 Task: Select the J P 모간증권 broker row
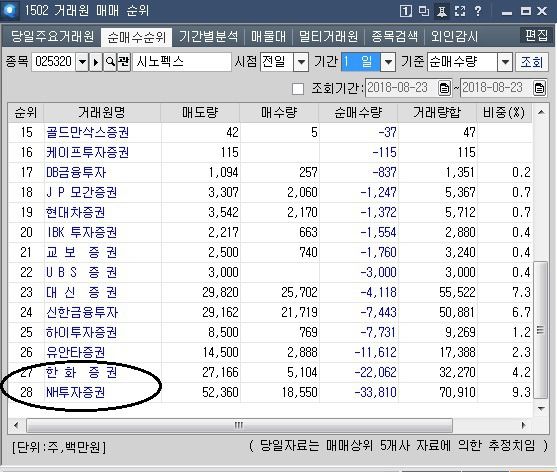point(270,192)
